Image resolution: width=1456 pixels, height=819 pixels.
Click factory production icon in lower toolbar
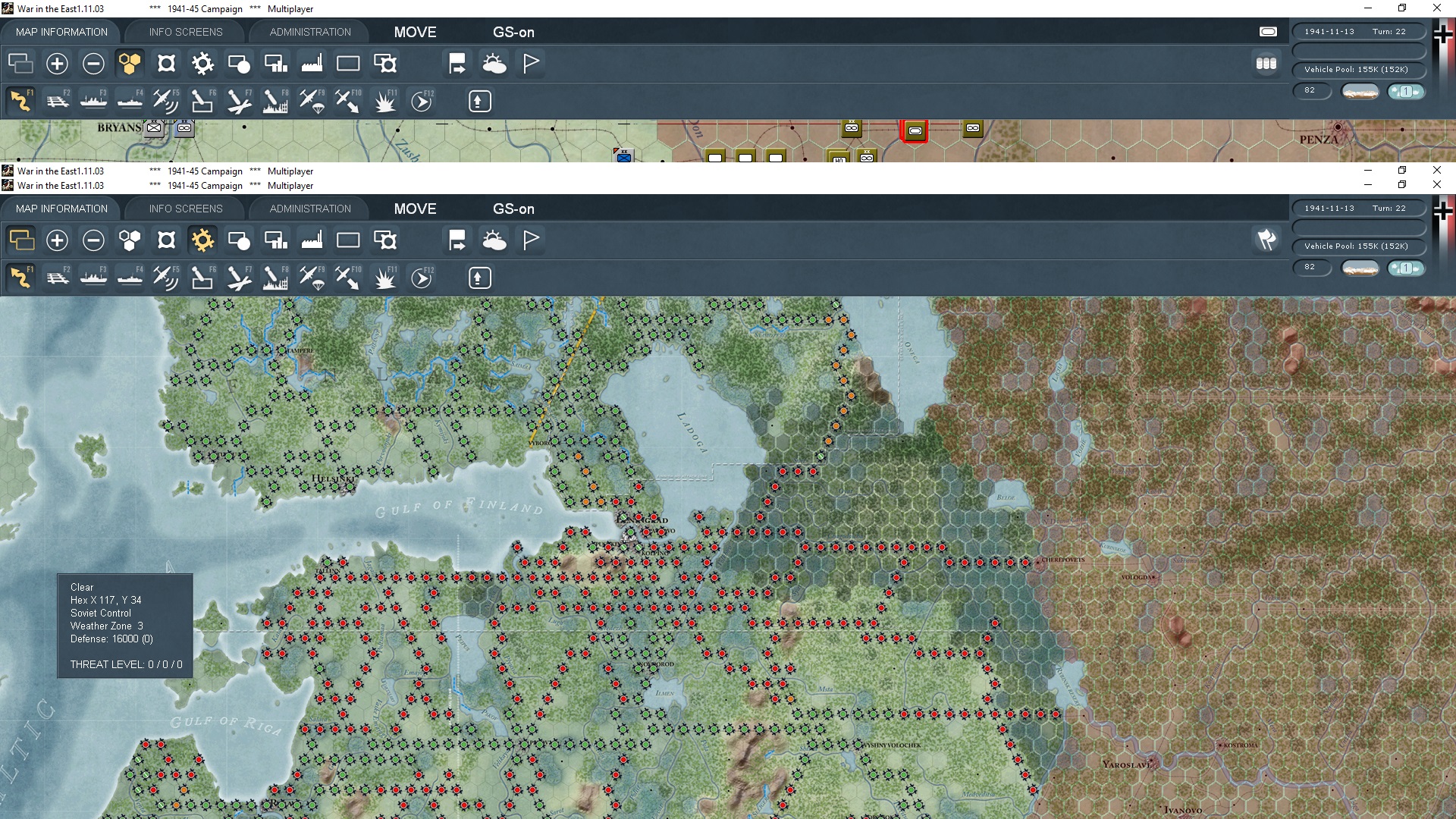[x=312, y=240]
